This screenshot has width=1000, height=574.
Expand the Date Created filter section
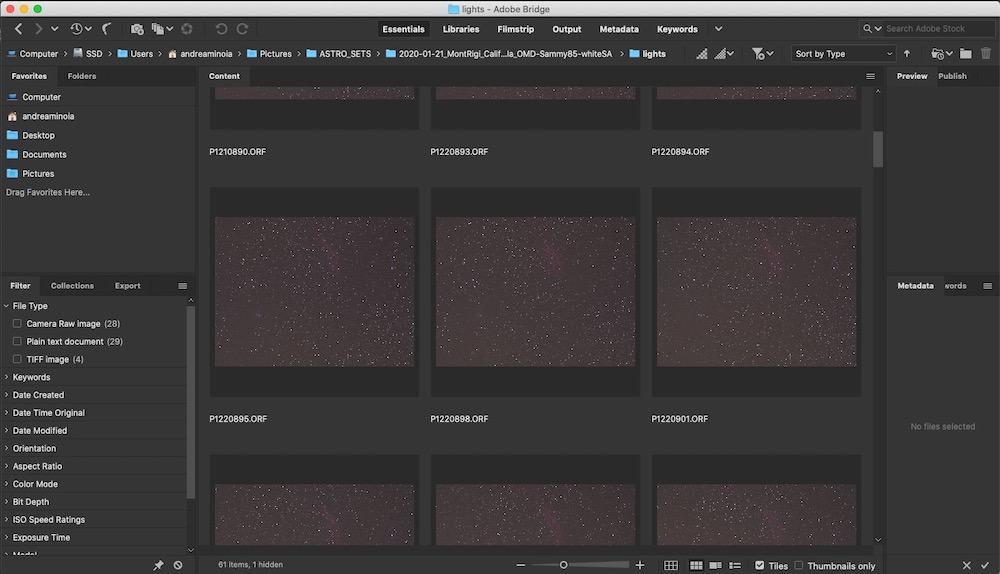point(6,395)
